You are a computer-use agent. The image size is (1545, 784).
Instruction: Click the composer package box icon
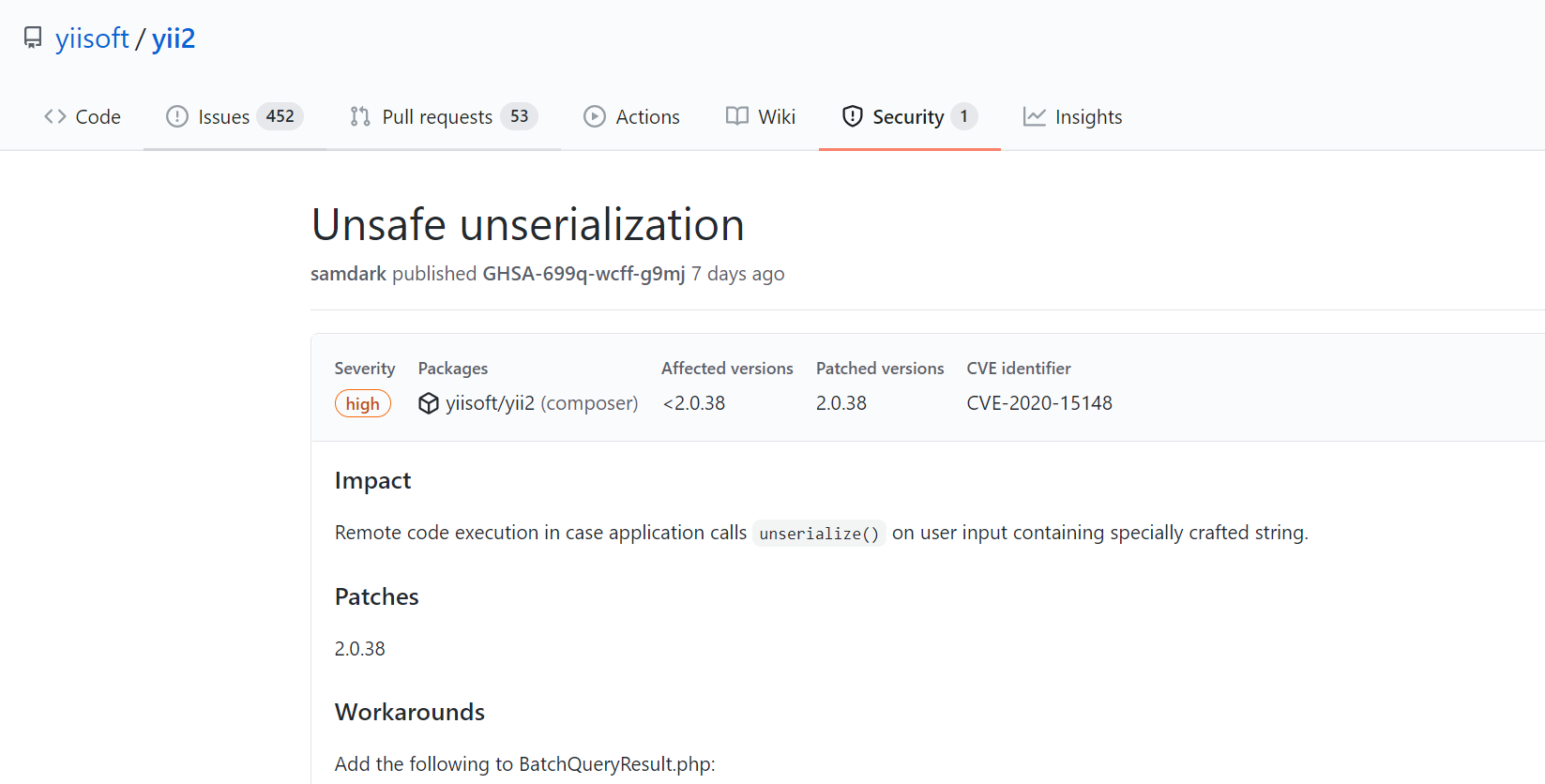pyautogui.click(x=429, y=403)
